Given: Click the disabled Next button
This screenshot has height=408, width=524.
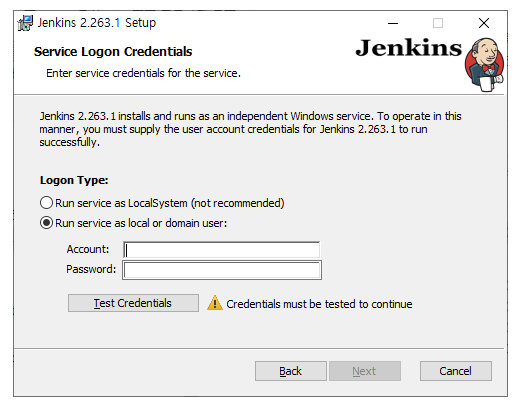Looking at the screenshot, I should (365, 371).
